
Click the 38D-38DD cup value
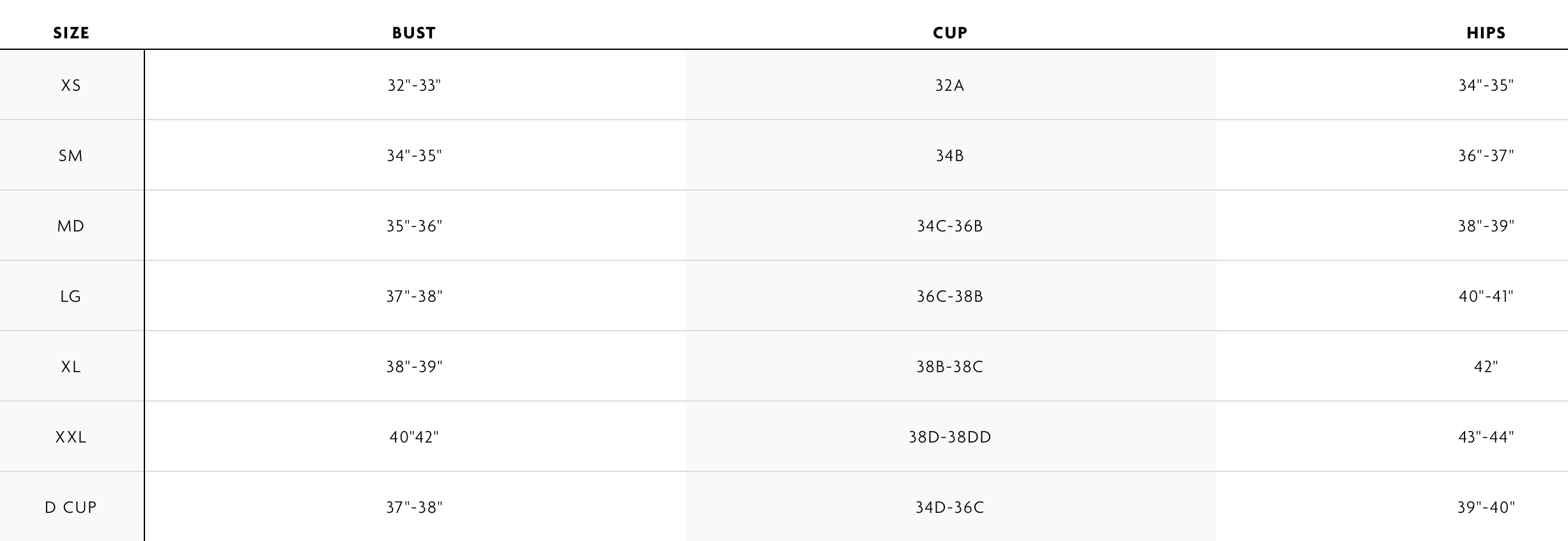click(950, 437)
